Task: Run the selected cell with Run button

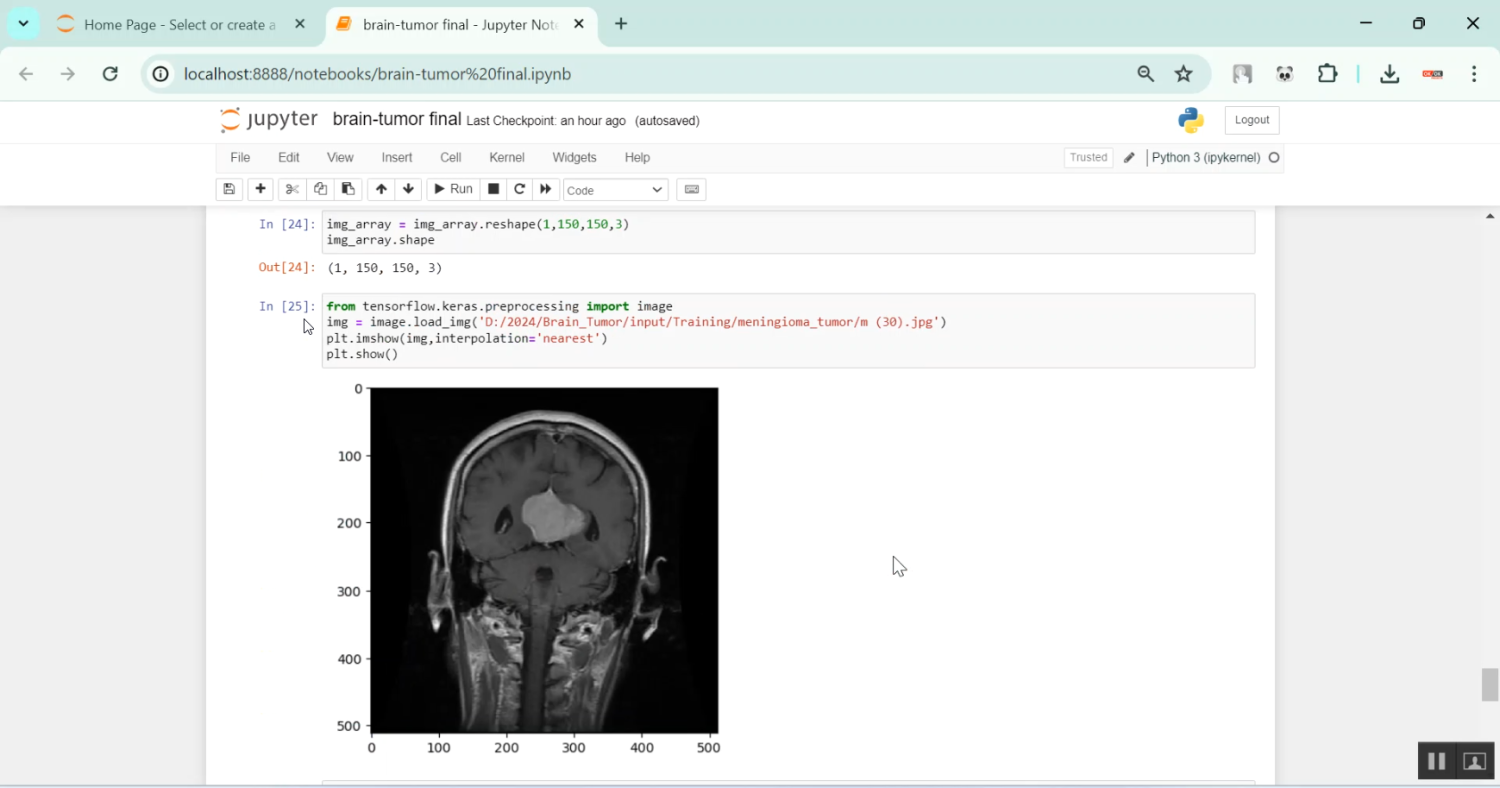Action: coord(453,189)
